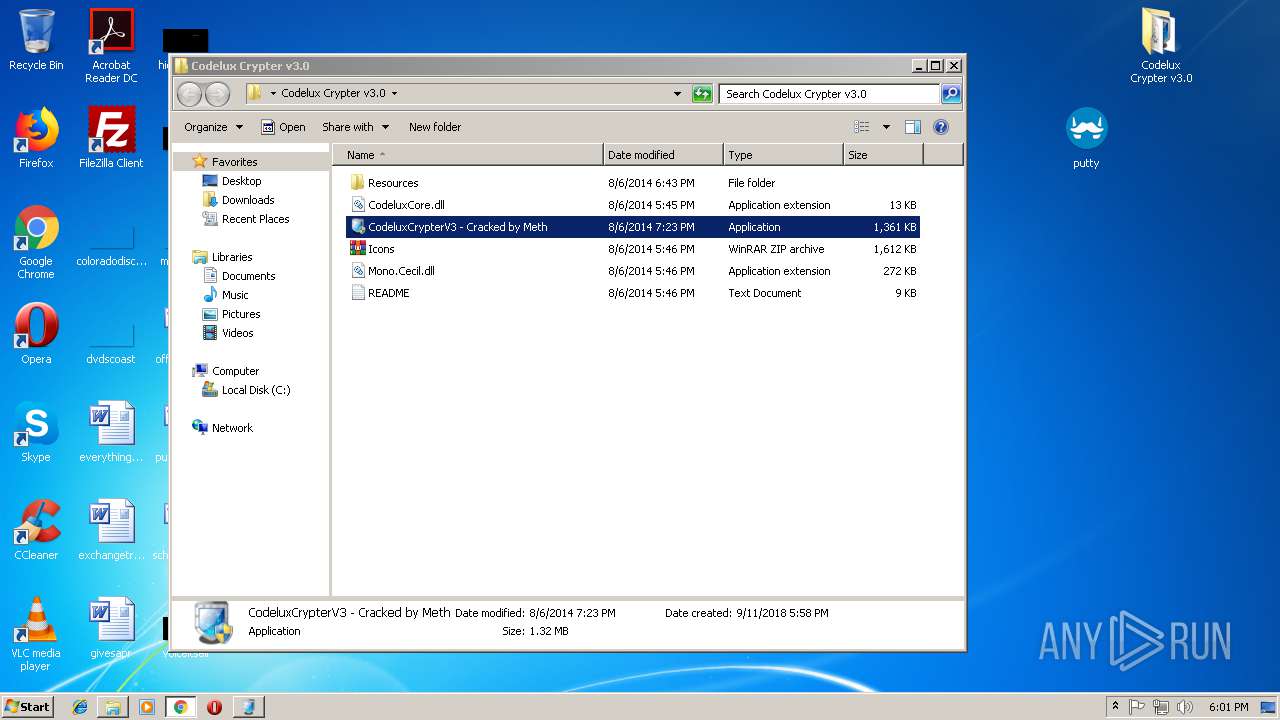The height and width of the screenshot is (720, 1280).
Task: Click the network tray icon
Action: pos(1160,707)
